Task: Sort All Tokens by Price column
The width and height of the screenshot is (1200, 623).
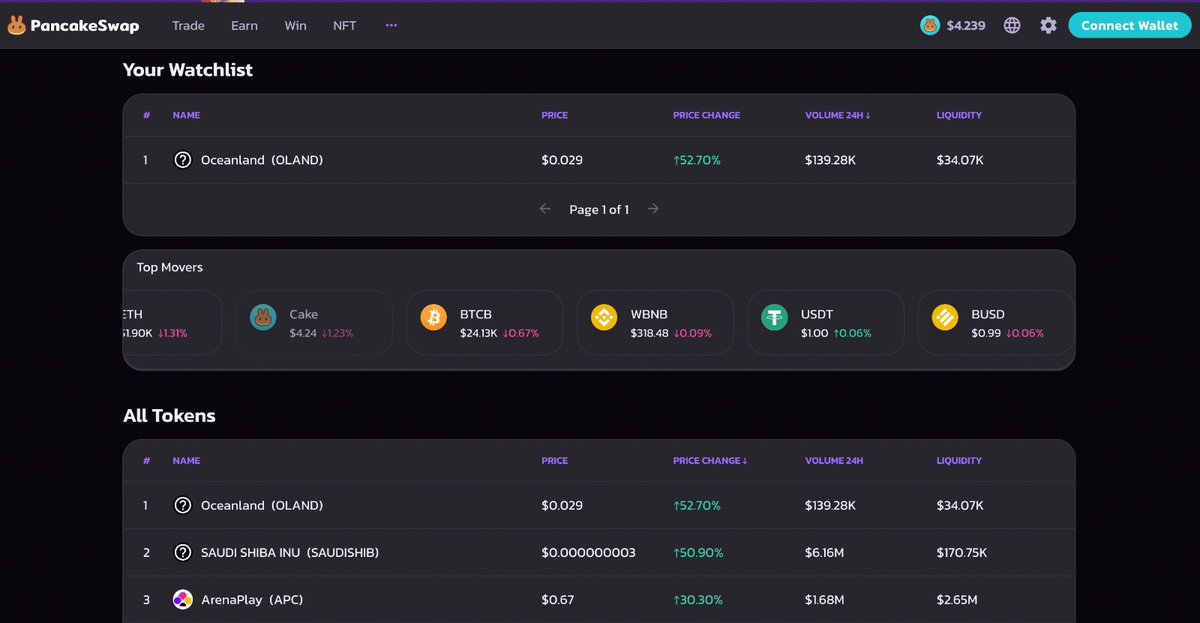Action: [x=554, y=461]
